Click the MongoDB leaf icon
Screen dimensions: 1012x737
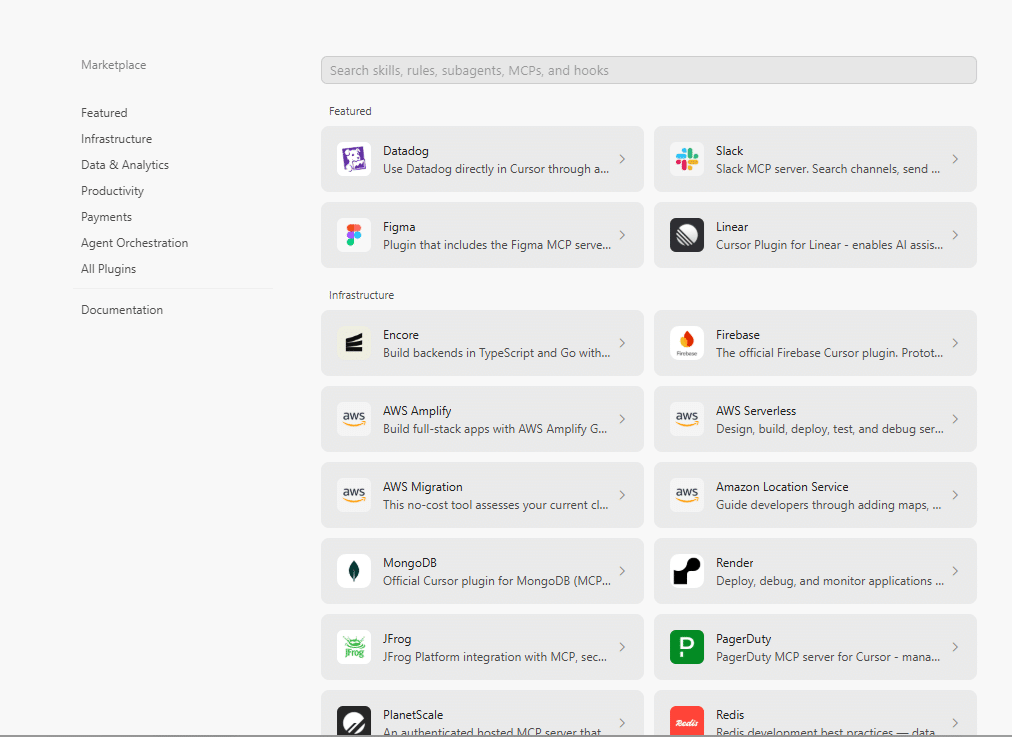(354, 571)
